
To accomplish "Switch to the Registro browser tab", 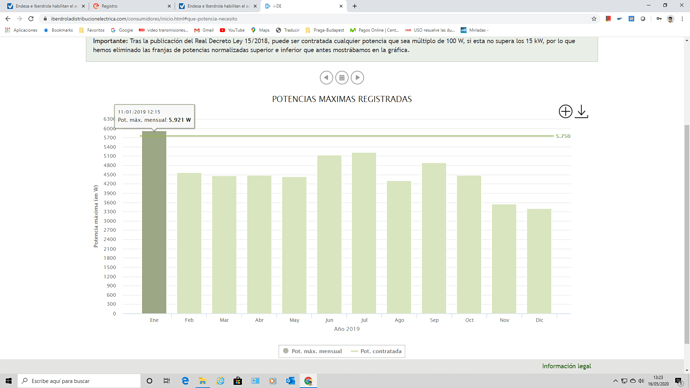I will pos(131,6).
